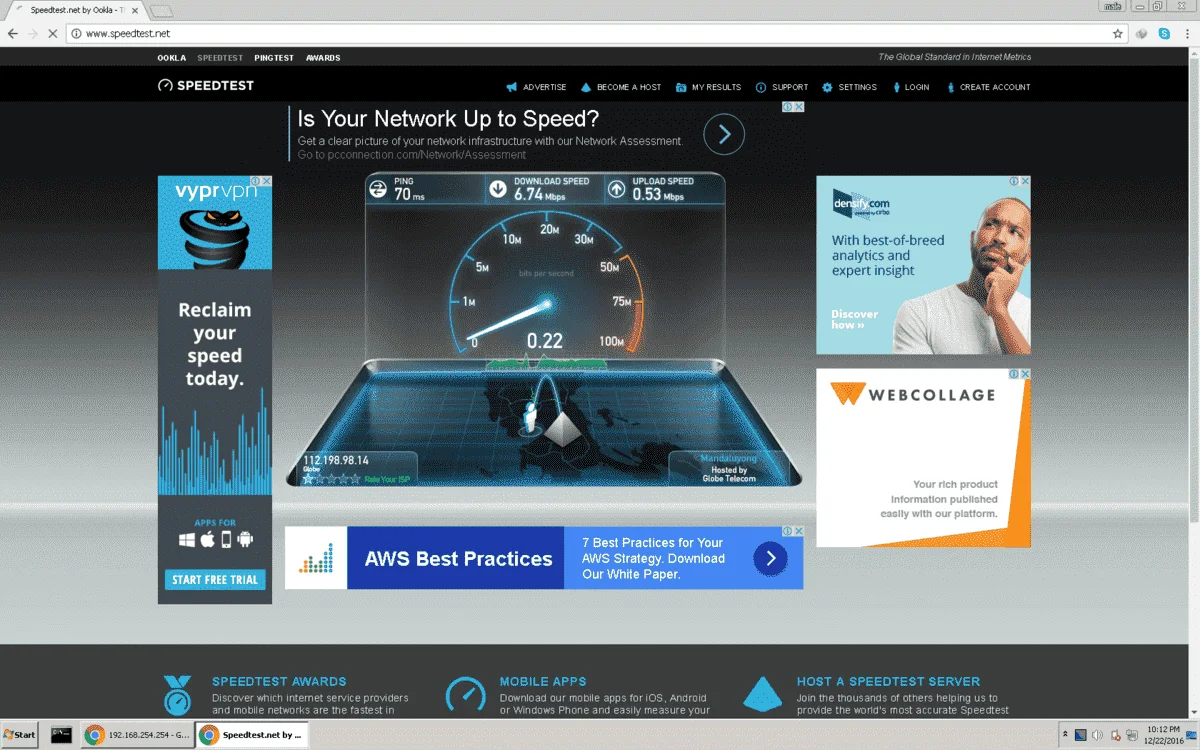
Task: Click the Speedtest logo in the header
Action: coord(206,86)
